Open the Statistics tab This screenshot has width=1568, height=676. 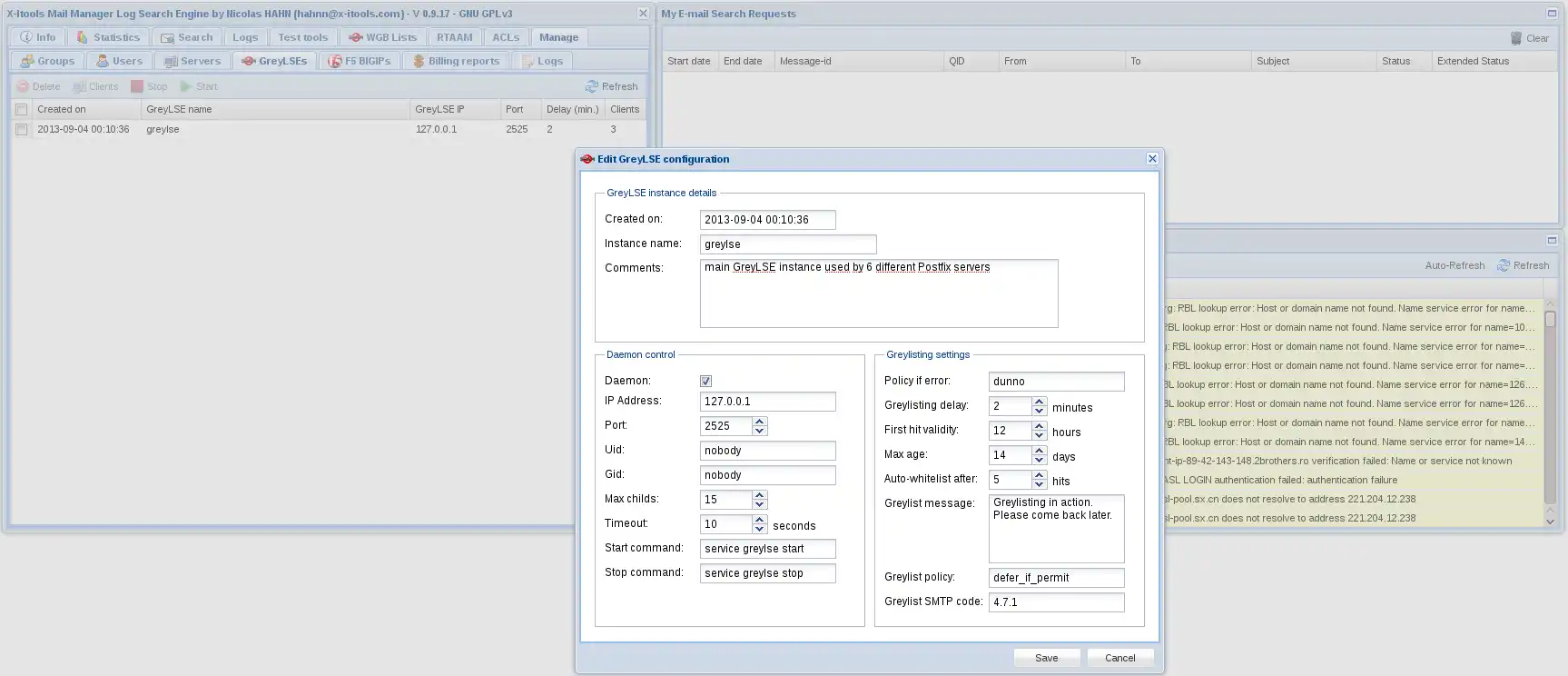(108, 37)
